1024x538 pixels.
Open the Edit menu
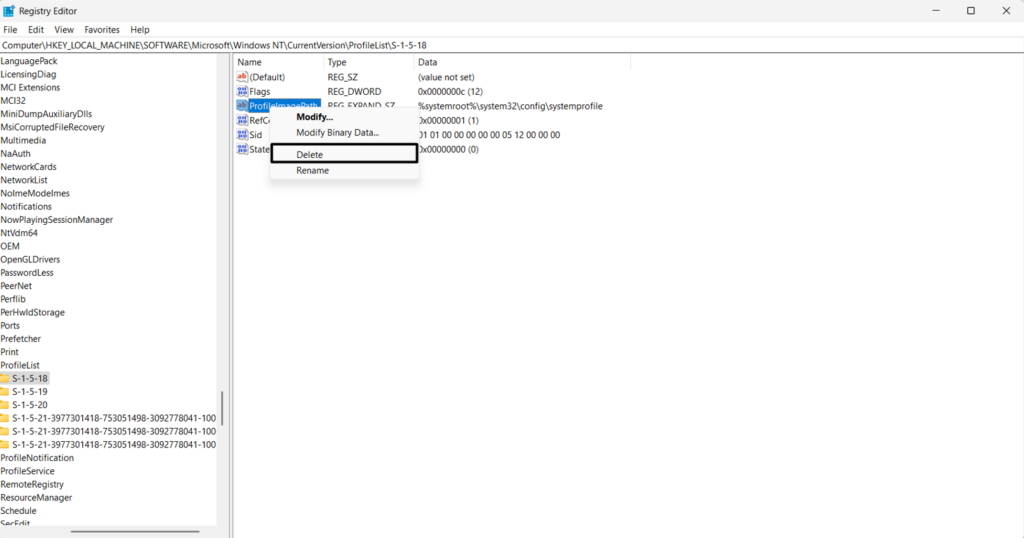tap(36, 29)
